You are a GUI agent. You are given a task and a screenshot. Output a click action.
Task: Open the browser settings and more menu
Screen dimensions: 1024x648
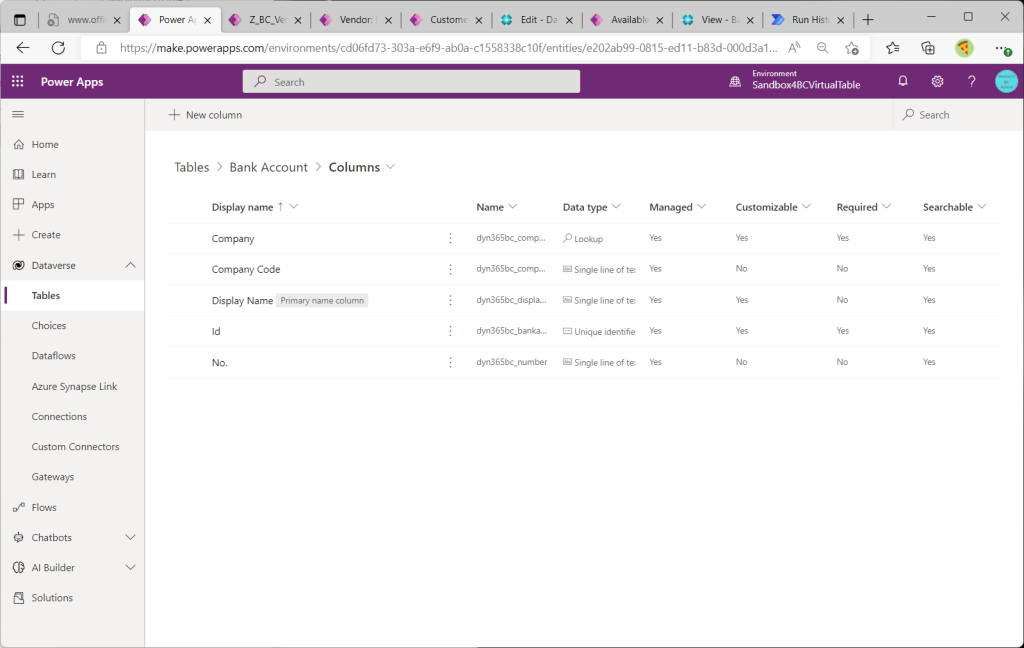pyautogui.click(x=1002, y=48)
